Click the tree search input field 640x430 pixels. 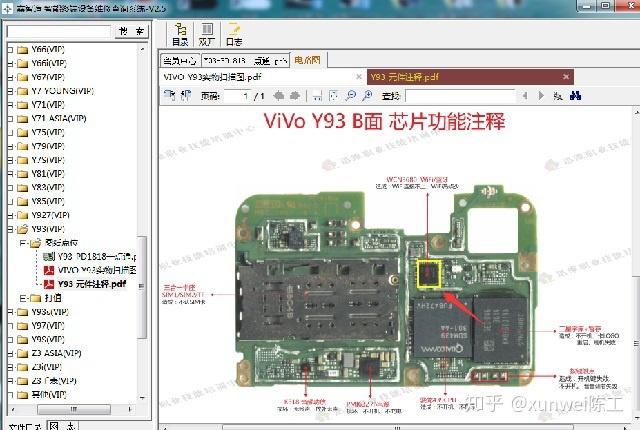[59, 31]
